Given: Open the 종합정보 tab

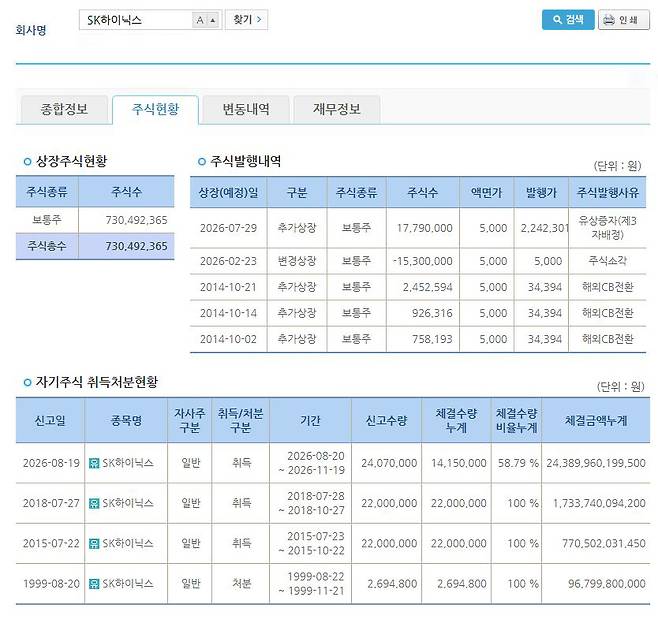Looking at the screenshot, I should coord(64,109).
